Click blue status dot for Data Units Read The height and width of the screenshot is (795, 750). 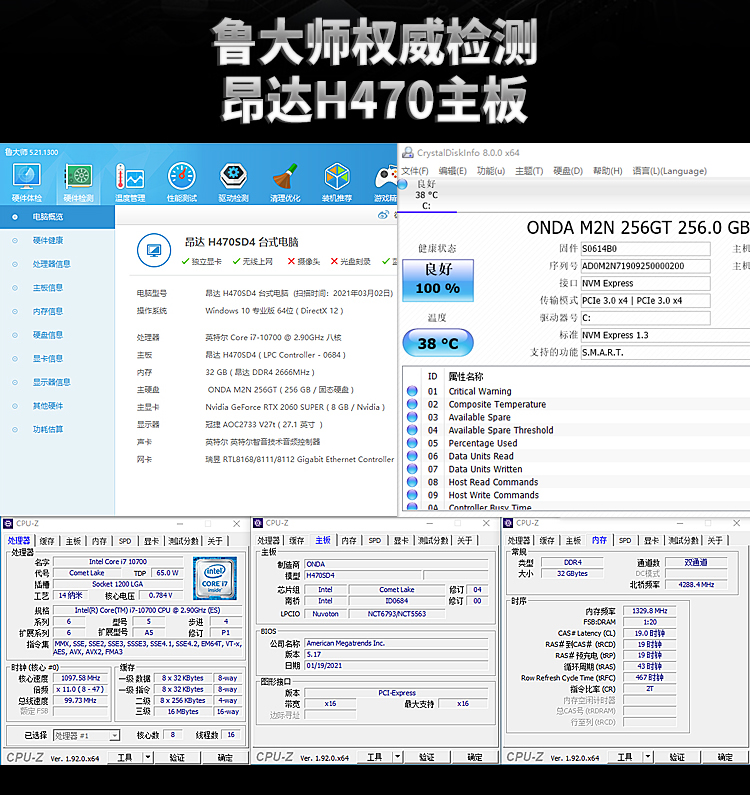pos(412,456)
